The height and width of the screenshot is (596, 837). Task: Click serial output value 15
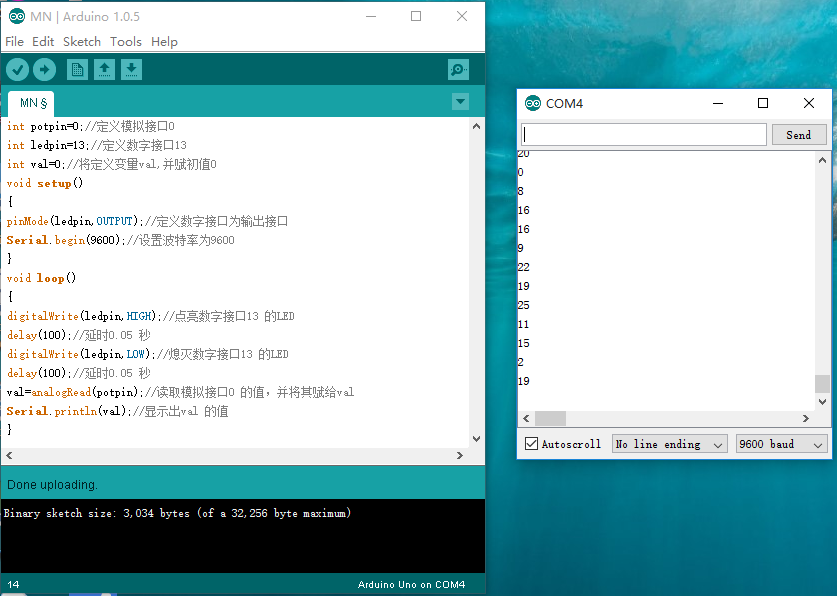point(524,343)
